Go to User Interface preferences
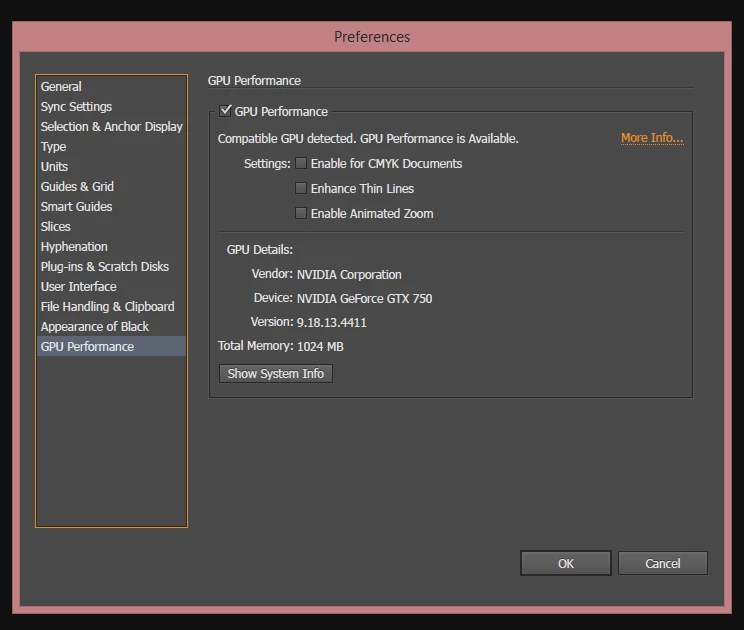744x630 pixels. (x=111, y=287)
